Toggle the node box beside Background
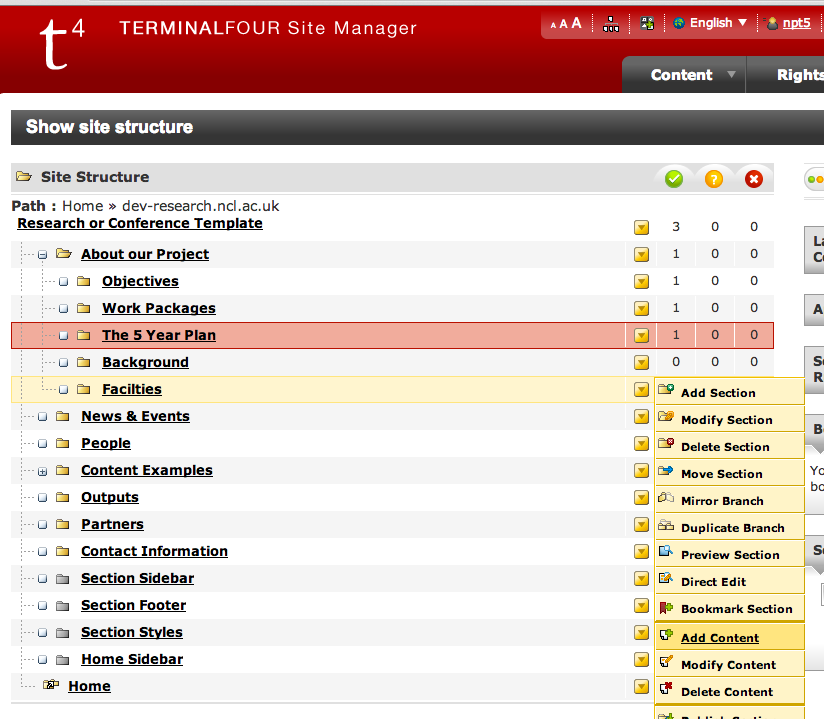Image resolution: width=824 pixels, height=719 pixels. tap(63, 363)
